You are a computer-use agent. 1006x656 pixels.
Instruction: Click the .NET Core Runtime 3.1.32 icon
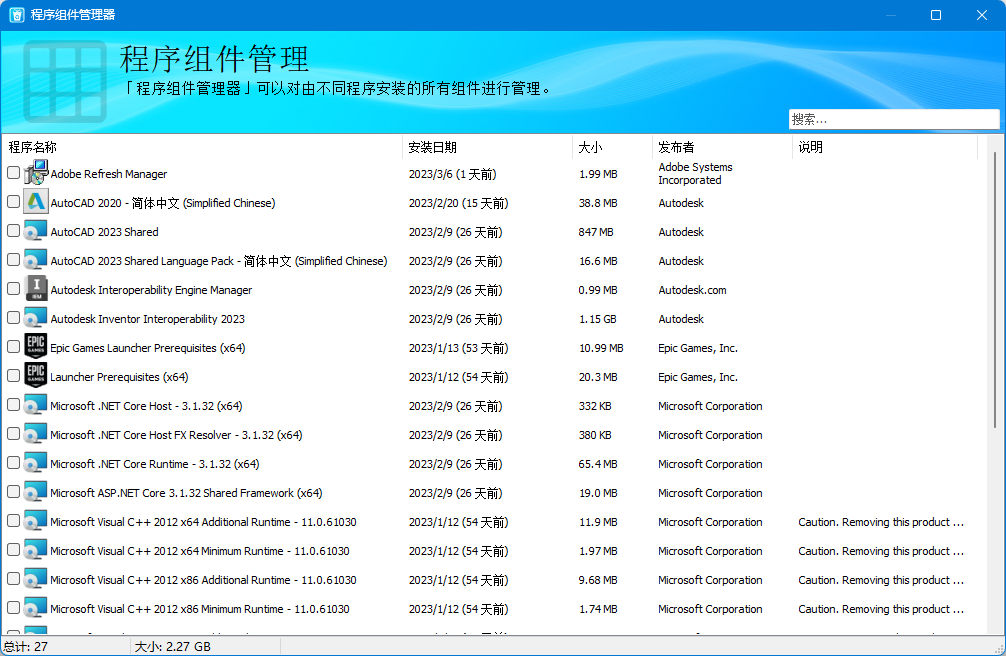36,463
